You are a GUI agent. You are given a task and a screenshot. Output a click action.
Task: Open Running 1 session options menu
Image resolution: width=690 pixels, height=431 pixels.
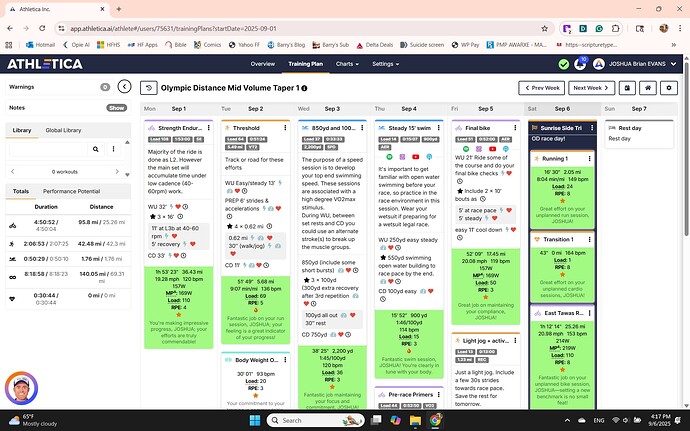pyautogui.click(x=590, y=158)
